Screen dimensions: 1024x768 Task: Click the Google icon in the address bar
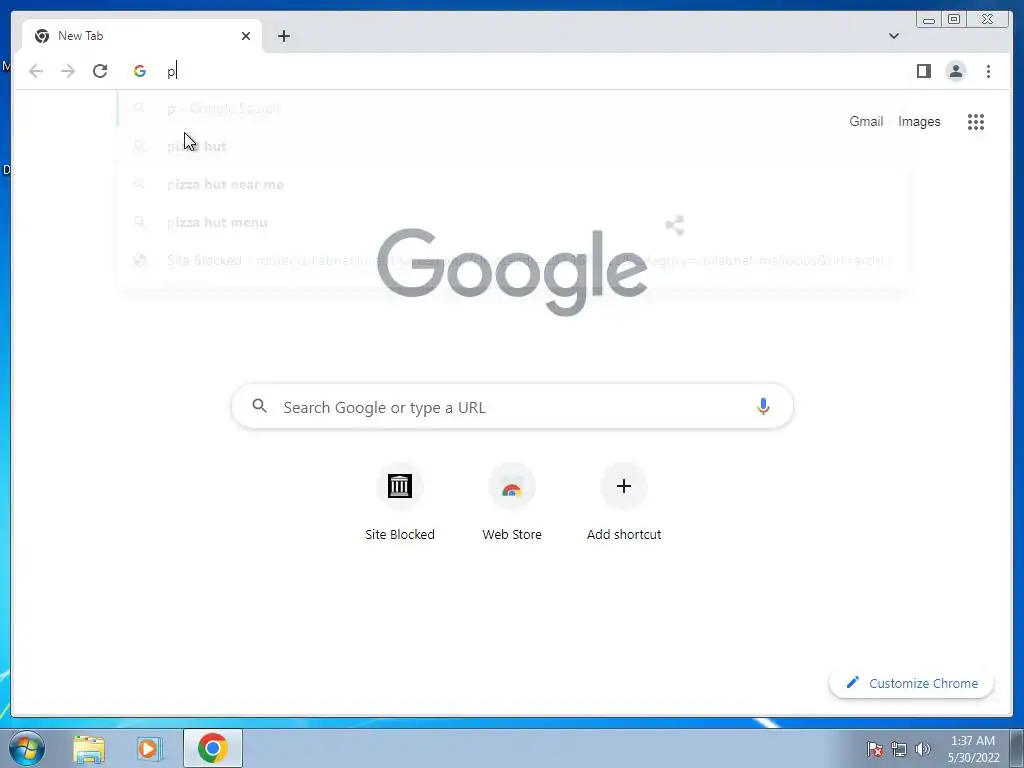(140, 71)
